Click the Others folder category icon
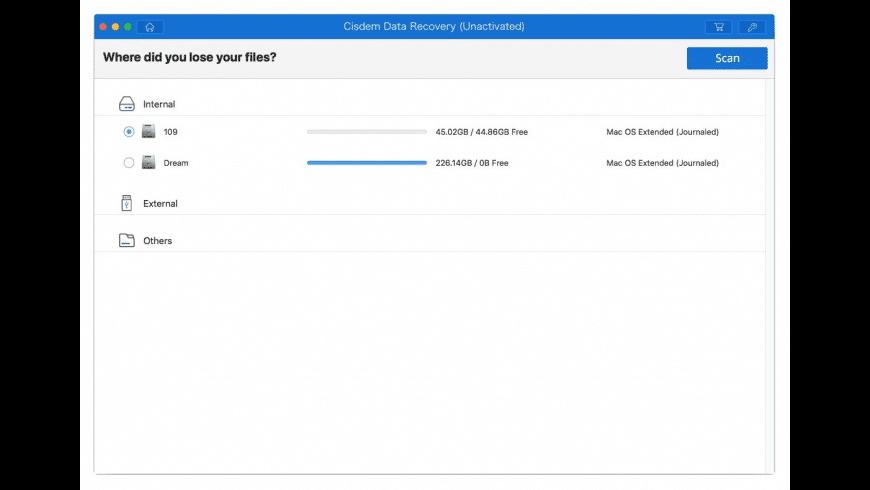 click(127, 240)
